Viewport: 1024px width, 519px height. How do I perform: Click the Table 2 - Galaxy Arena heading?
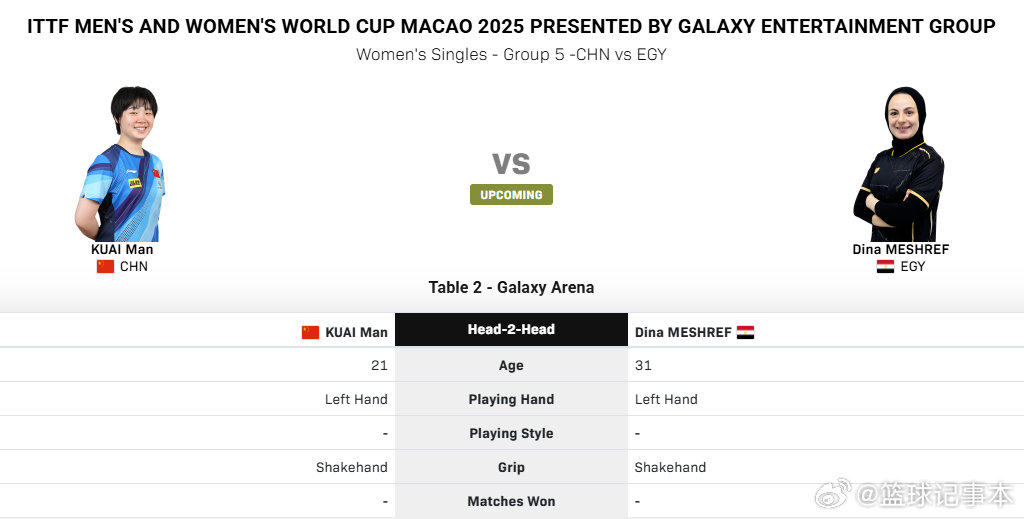coord(511,287)
